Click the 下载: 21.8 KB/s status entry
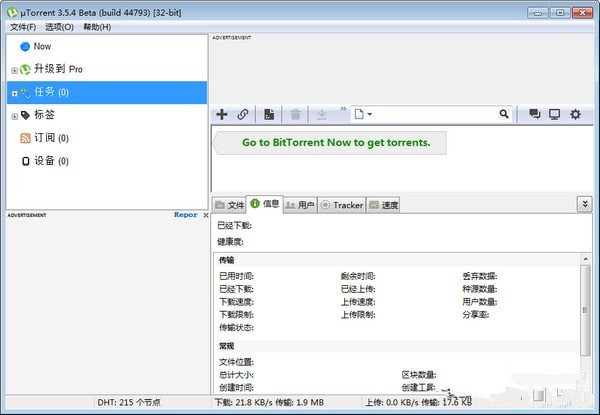 tap(269, 402)
